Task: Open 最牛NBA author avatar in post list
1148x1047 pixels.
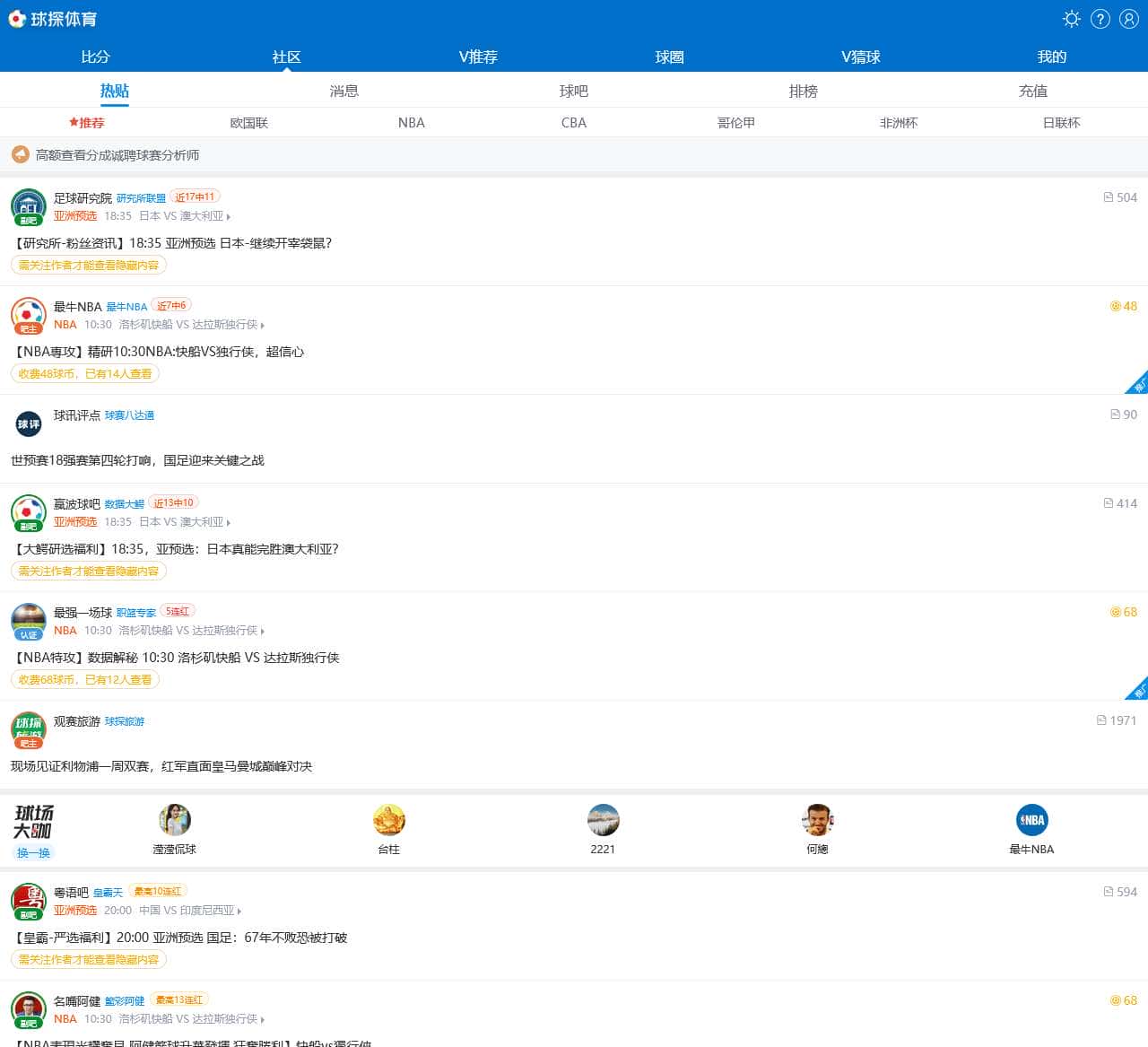Action: [29, 315]
